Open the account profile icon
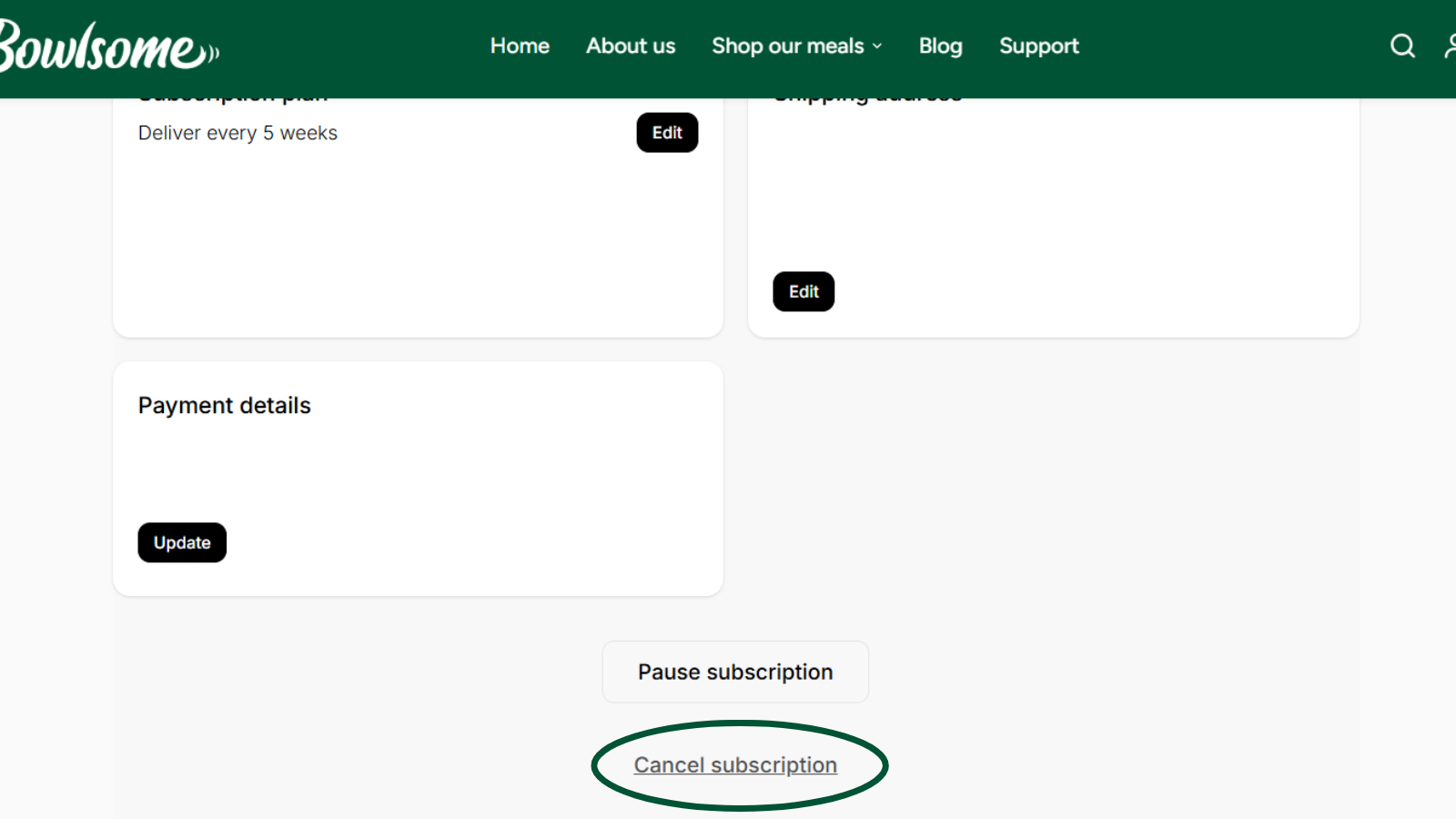1456x819 pixels. point(1450,45)
